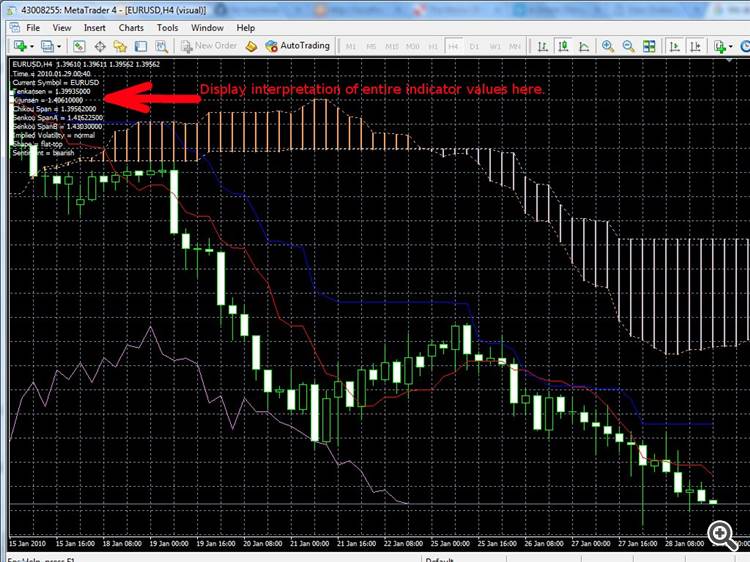Switch to the M30 timeframe

(x=412, y=46)
